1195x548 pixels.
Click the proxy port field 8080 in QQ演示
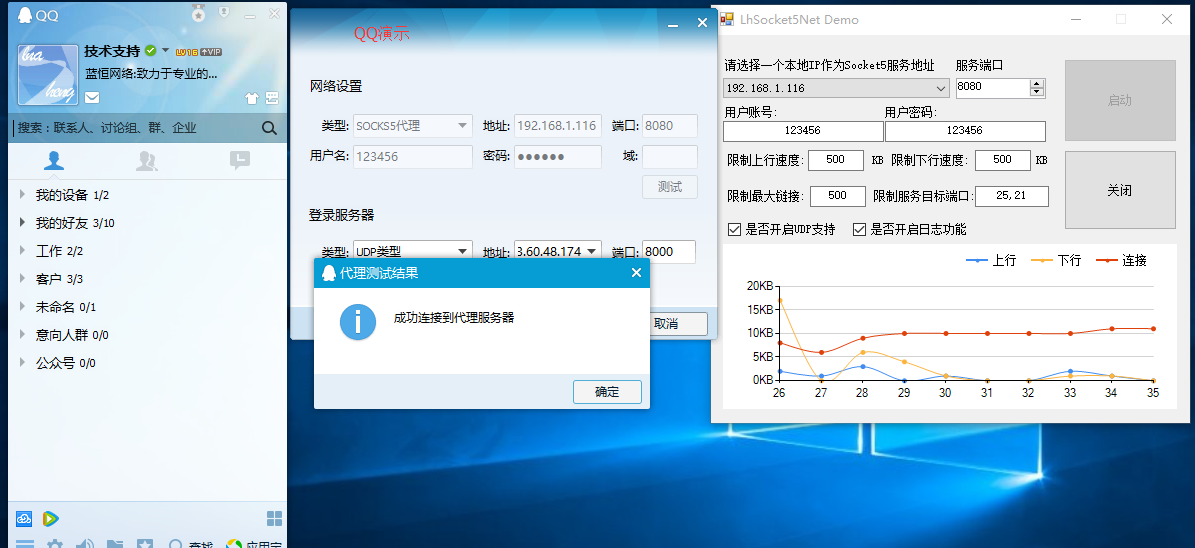click(x=669, y=126)
